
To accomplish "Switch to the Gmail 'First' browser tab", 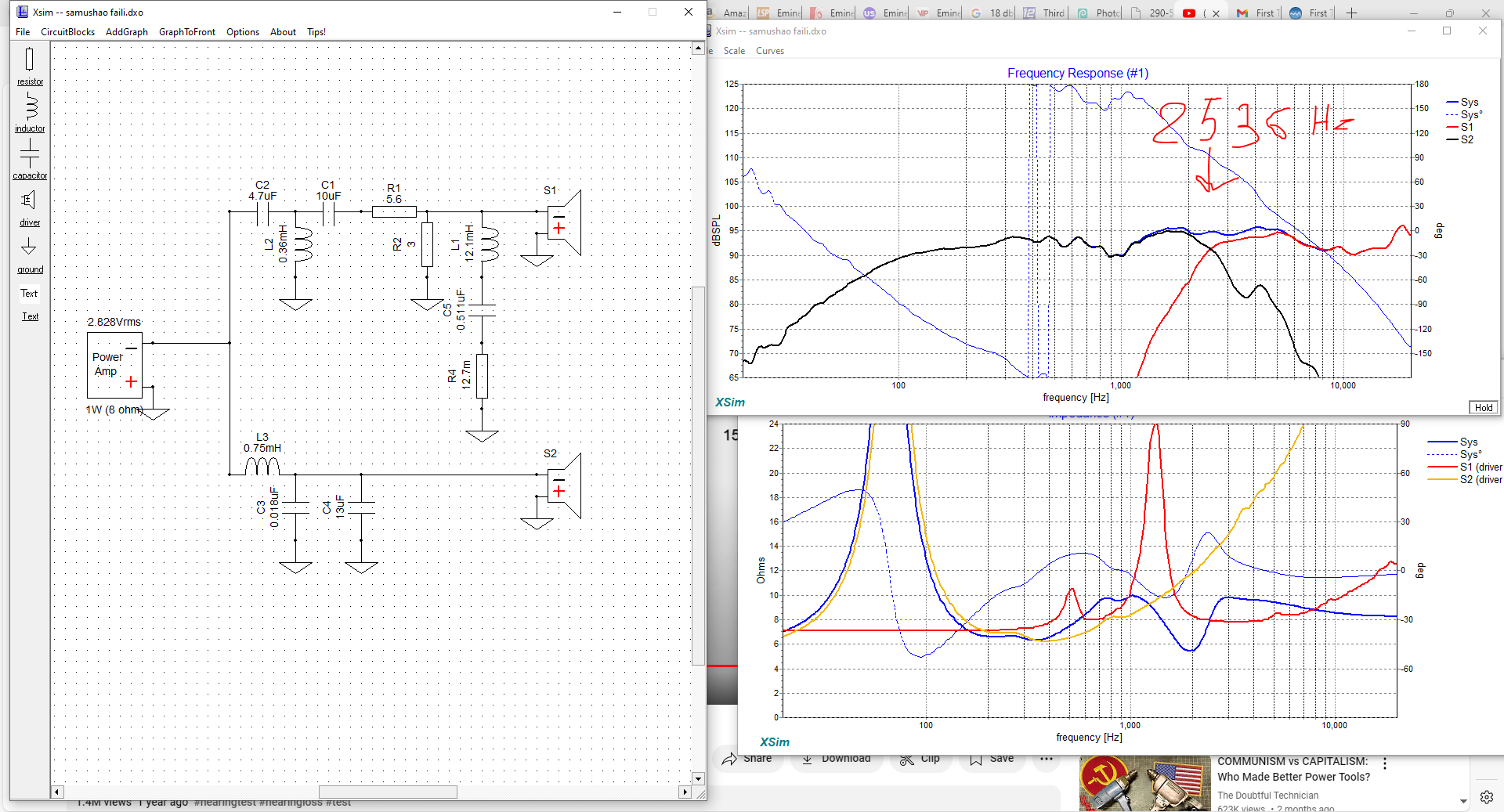I will (x=1256, y=13).
